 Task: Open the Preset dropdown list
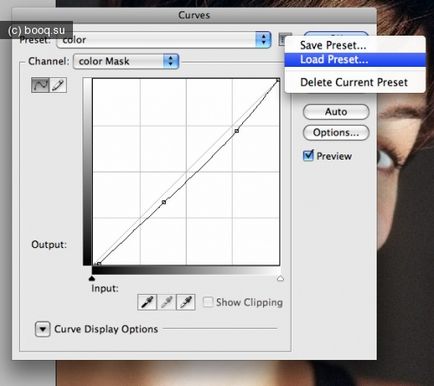[x=164, y=40]
